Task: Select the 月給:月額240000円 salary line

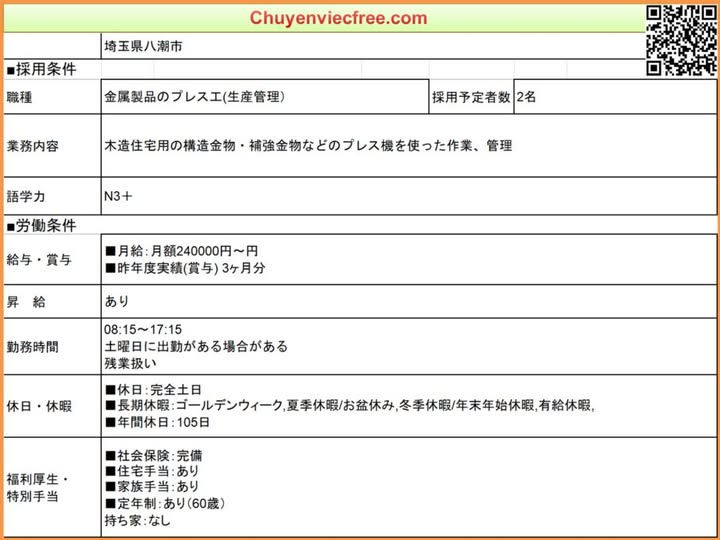Action: [181, 251]
